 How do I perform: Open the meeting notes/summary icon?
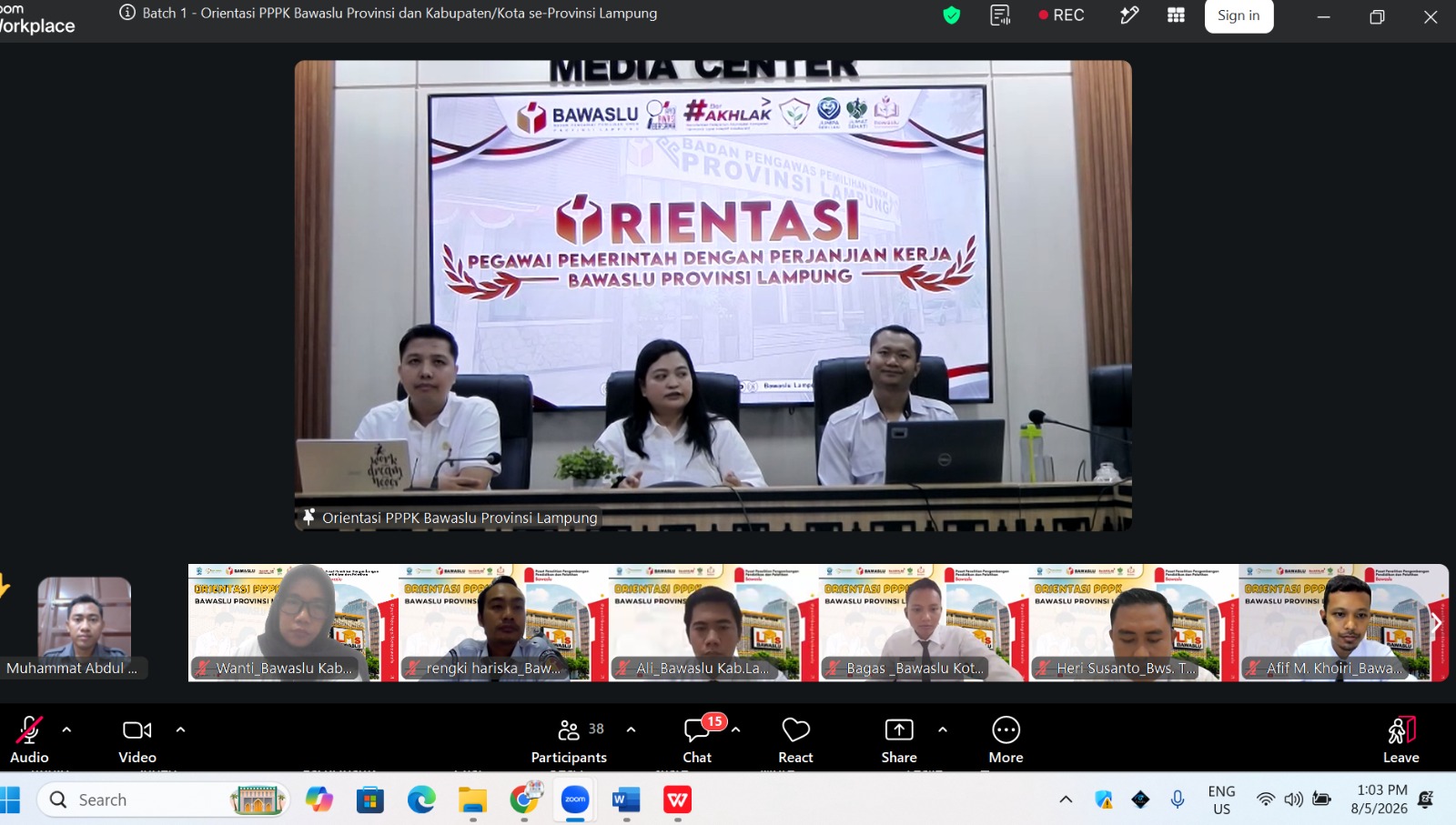click(x=1000, y=15)
